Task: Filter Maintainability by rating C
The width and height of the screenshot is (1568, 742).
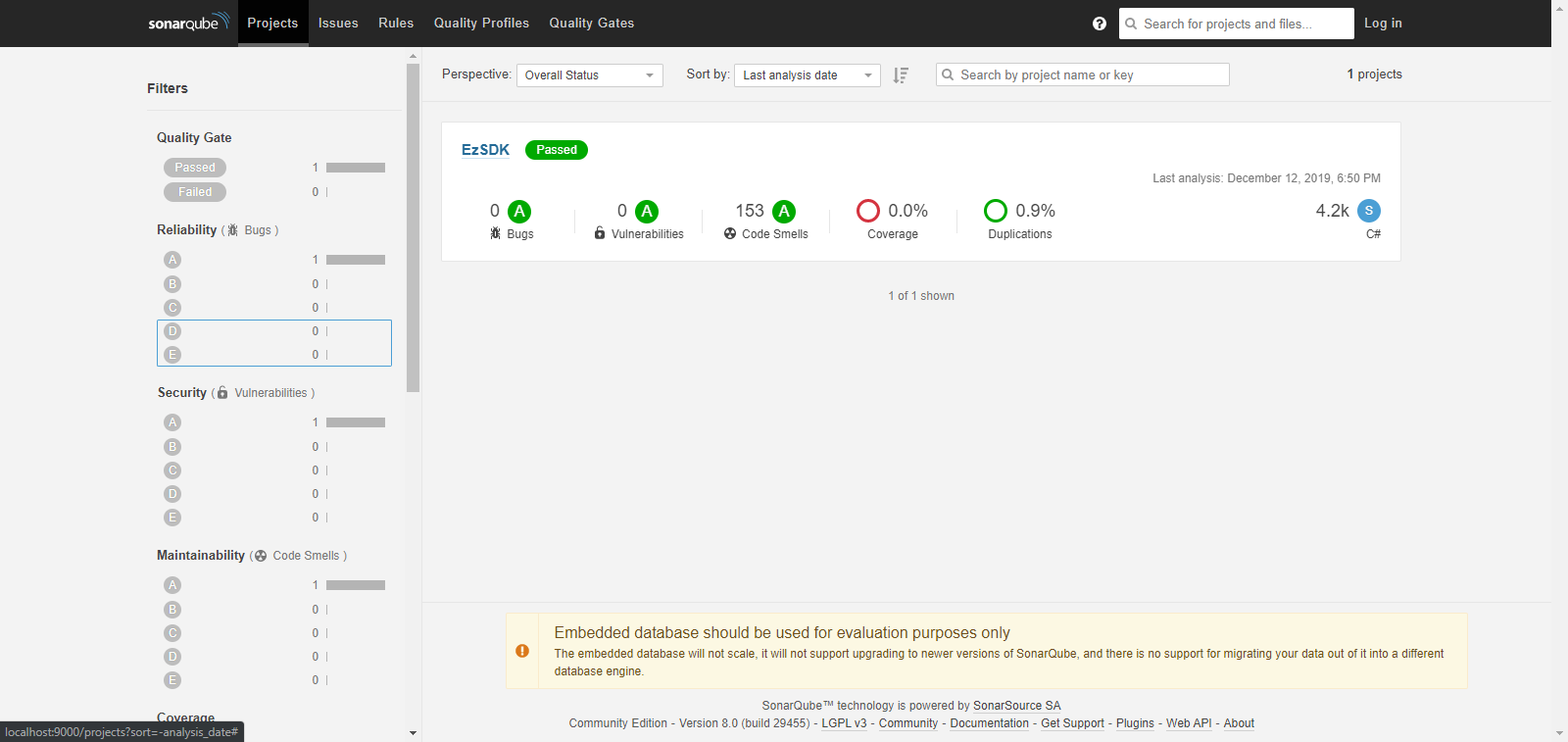Action: [x=274, y=633]
